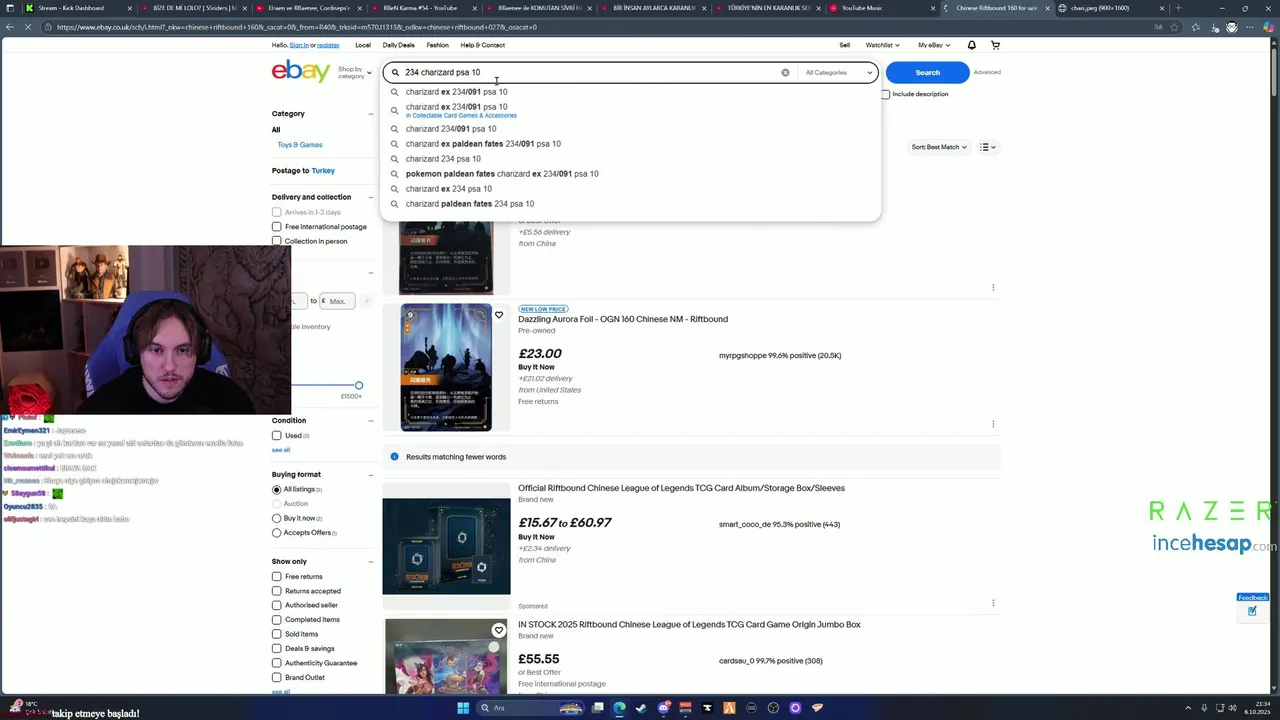Collapse the Condition filter section
1280x720 pixels.
371,421
